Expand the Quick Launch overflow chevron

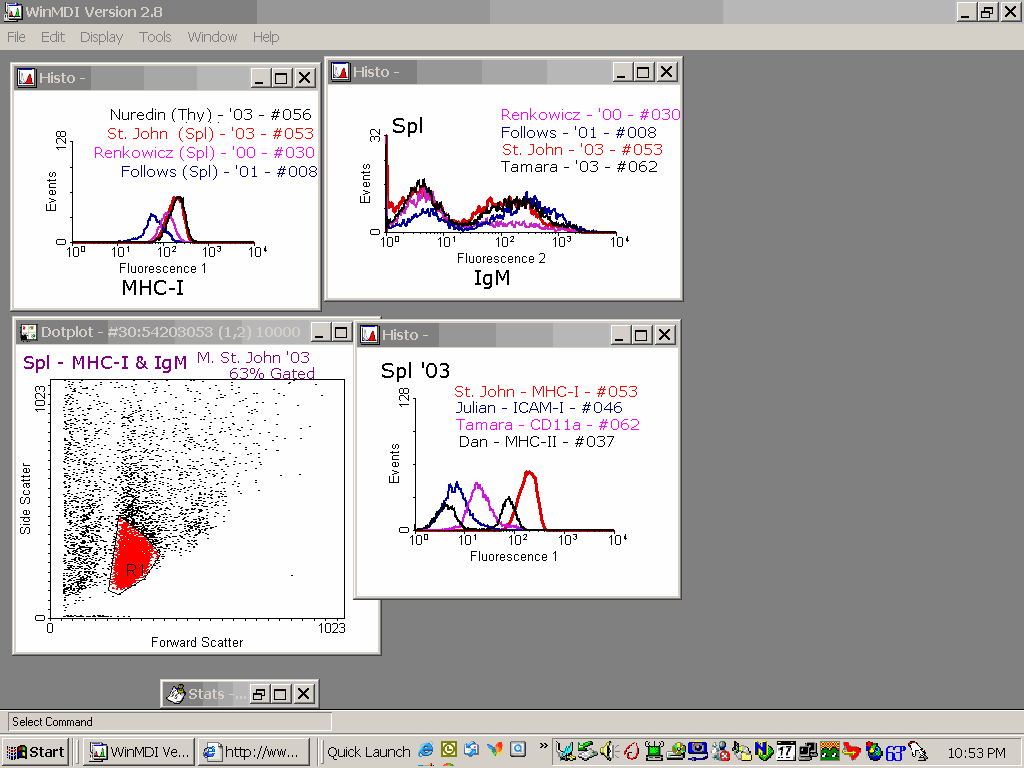(x=543, y=746)
